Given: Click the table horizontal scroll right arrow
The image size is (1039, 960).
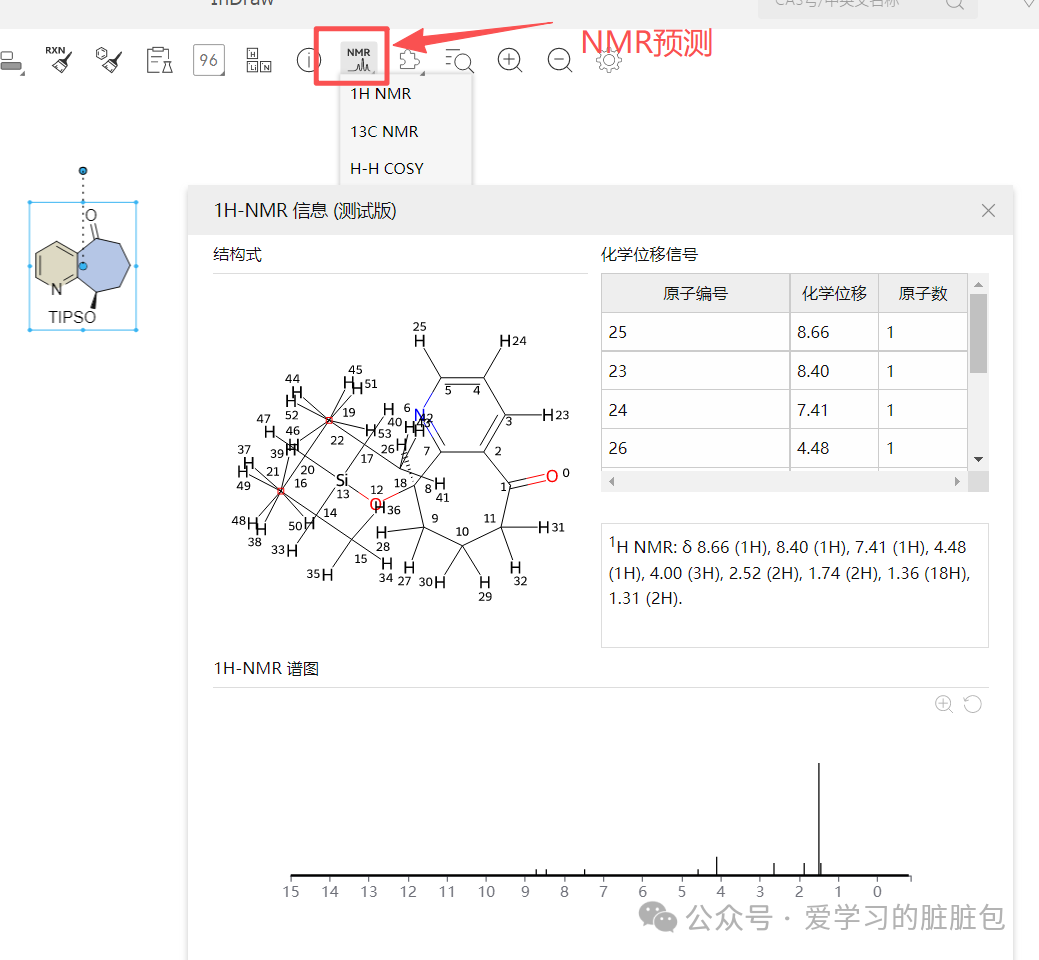Looking at the screenshot, I should pos(957,482).
